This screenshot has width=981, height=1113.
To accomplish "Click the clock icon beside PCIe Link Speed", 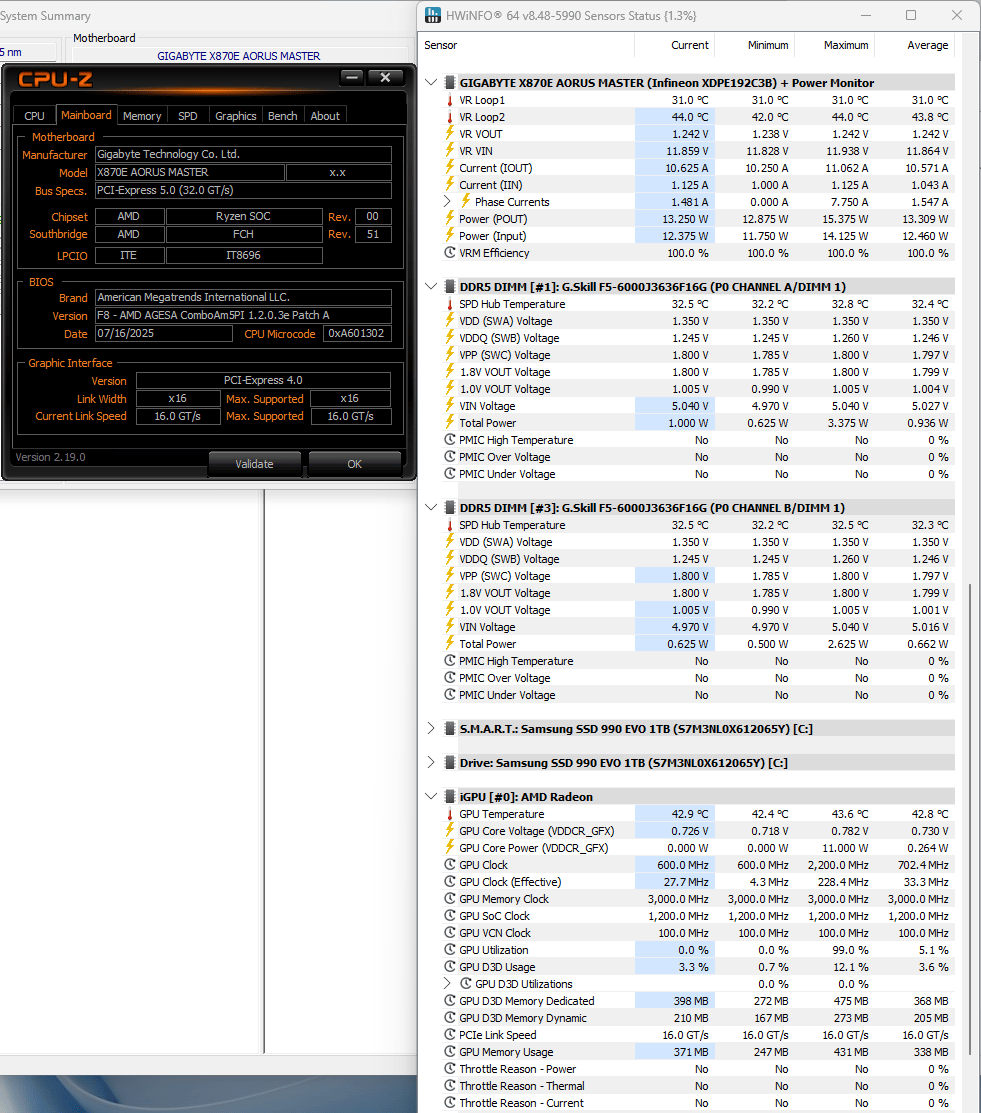I will pos(449,1035).
